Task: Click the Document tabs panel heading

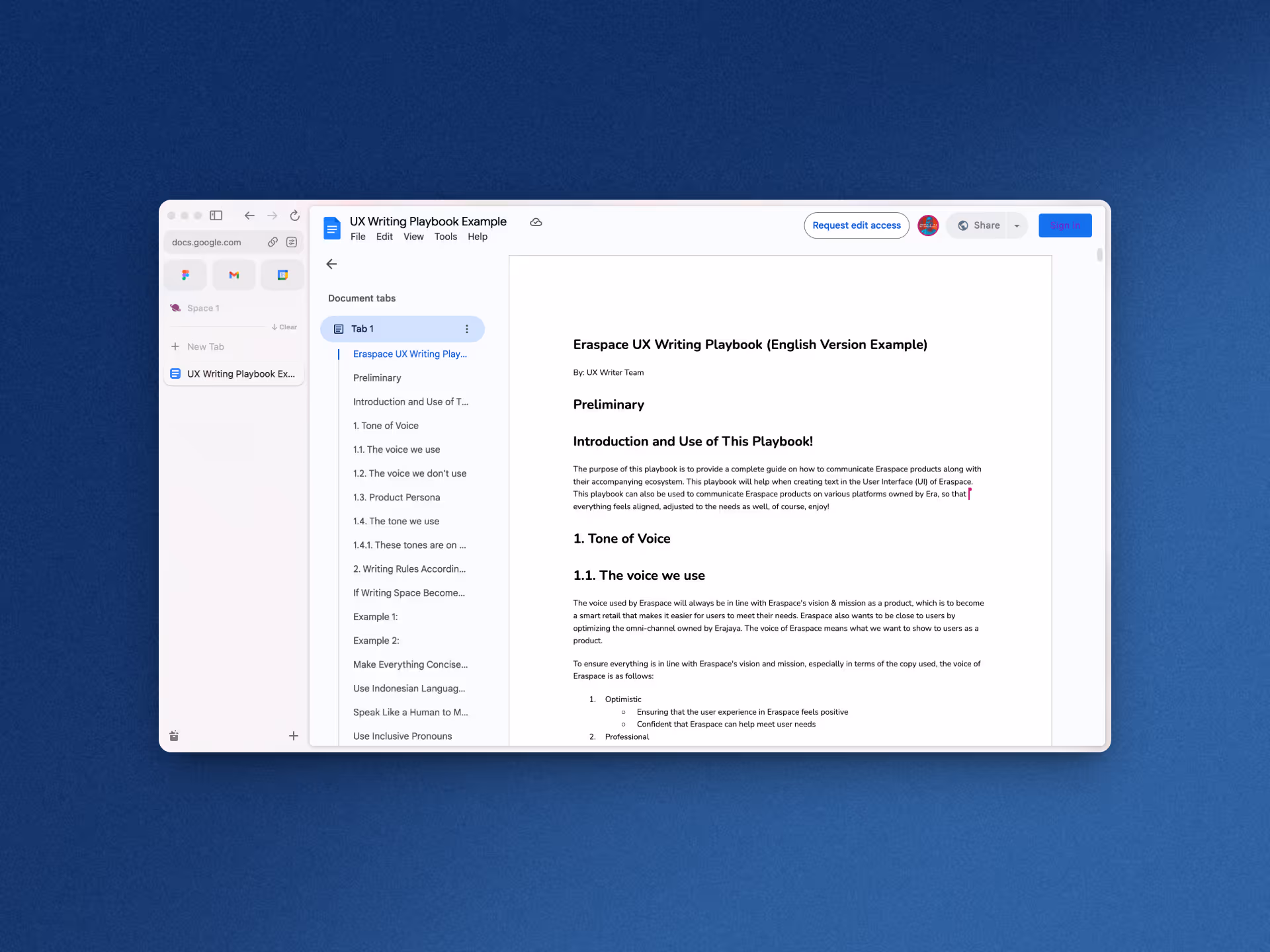Action: pos(362,298)
